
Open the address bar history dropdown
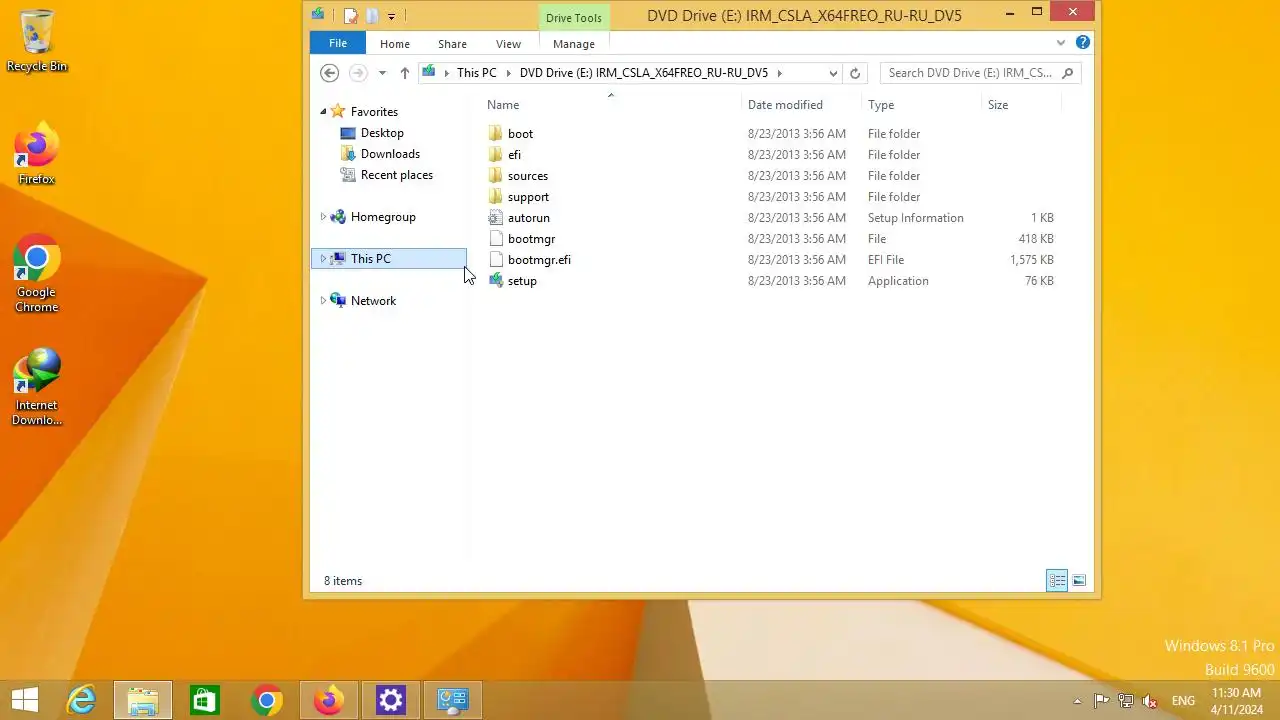click(x=833, y=73)
